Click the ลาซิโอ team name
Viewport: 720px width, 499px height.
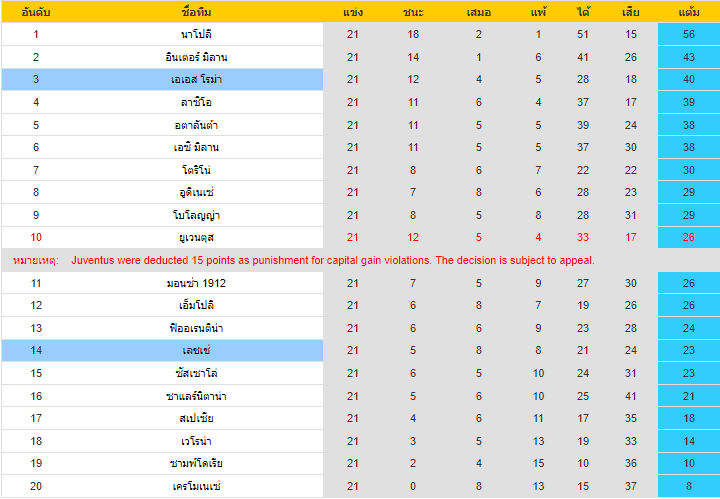point(196,102)
